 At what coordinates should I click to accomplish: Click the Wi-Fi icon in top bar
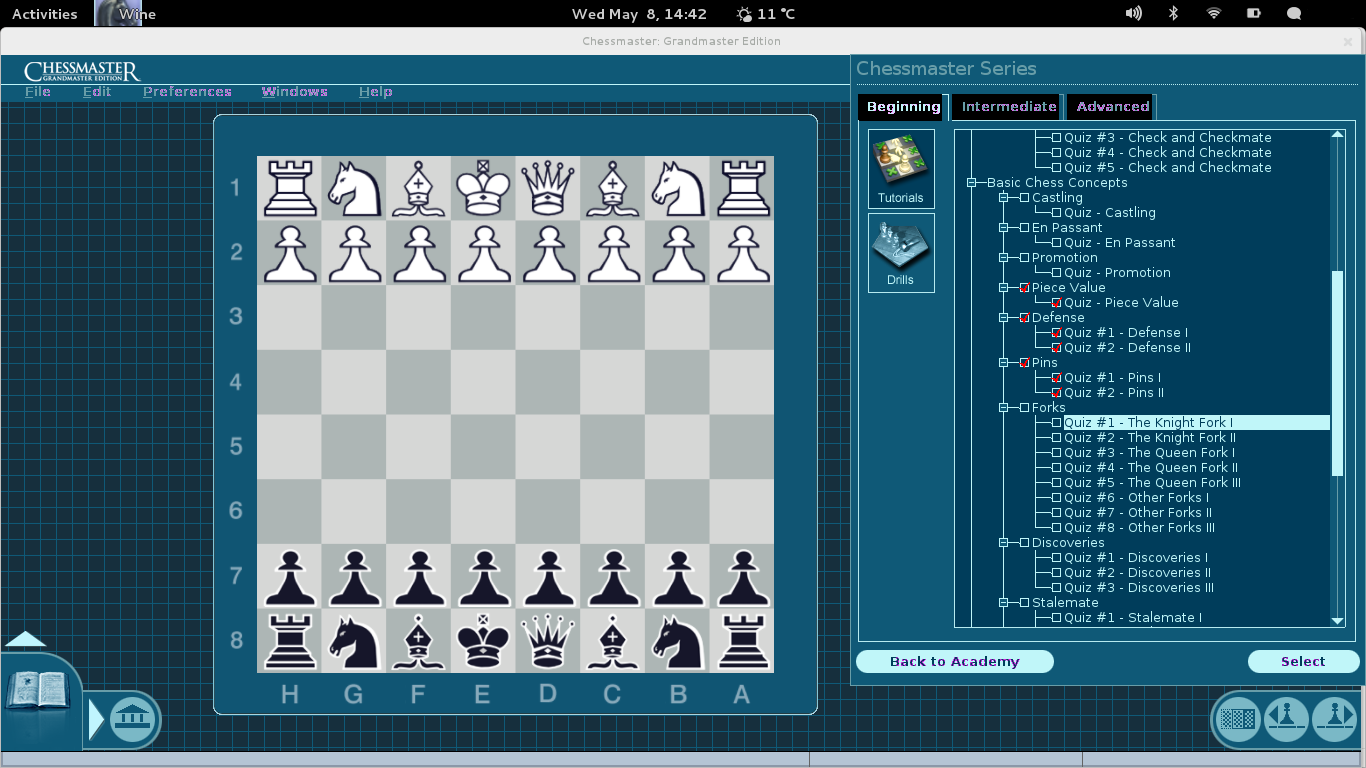click(1214, 13)
